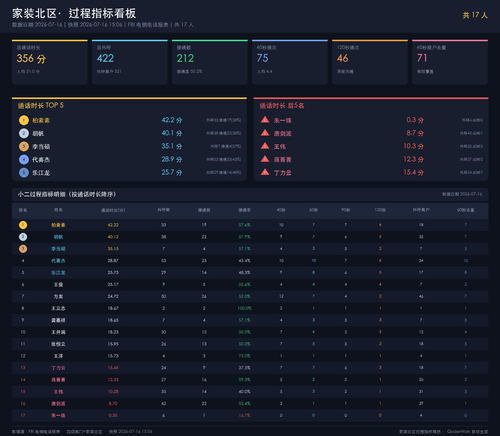Click the 18.67 cell in table row 8
This screenshot has width=500, height=436.
tap(113, 308)
